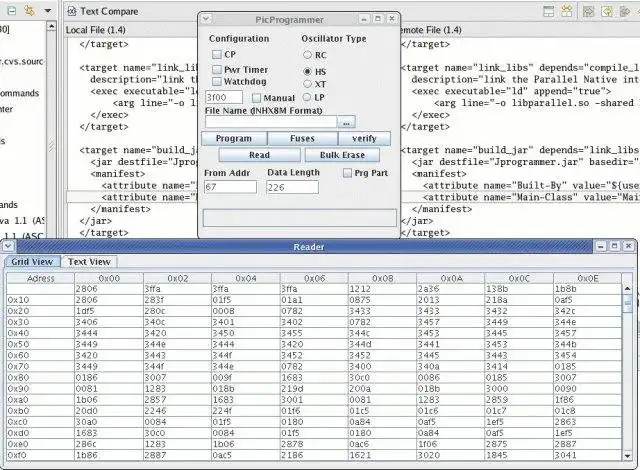Collapse all items in left panel toolbar
The image size is (640, 470).
12,11
